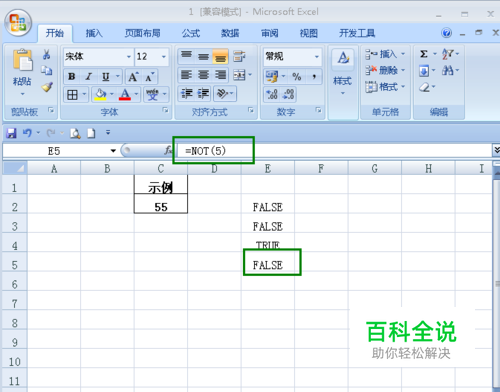
Task: Open the Name Box dropdown arrow
Action: pyautogui.click(x=113, y=151)
